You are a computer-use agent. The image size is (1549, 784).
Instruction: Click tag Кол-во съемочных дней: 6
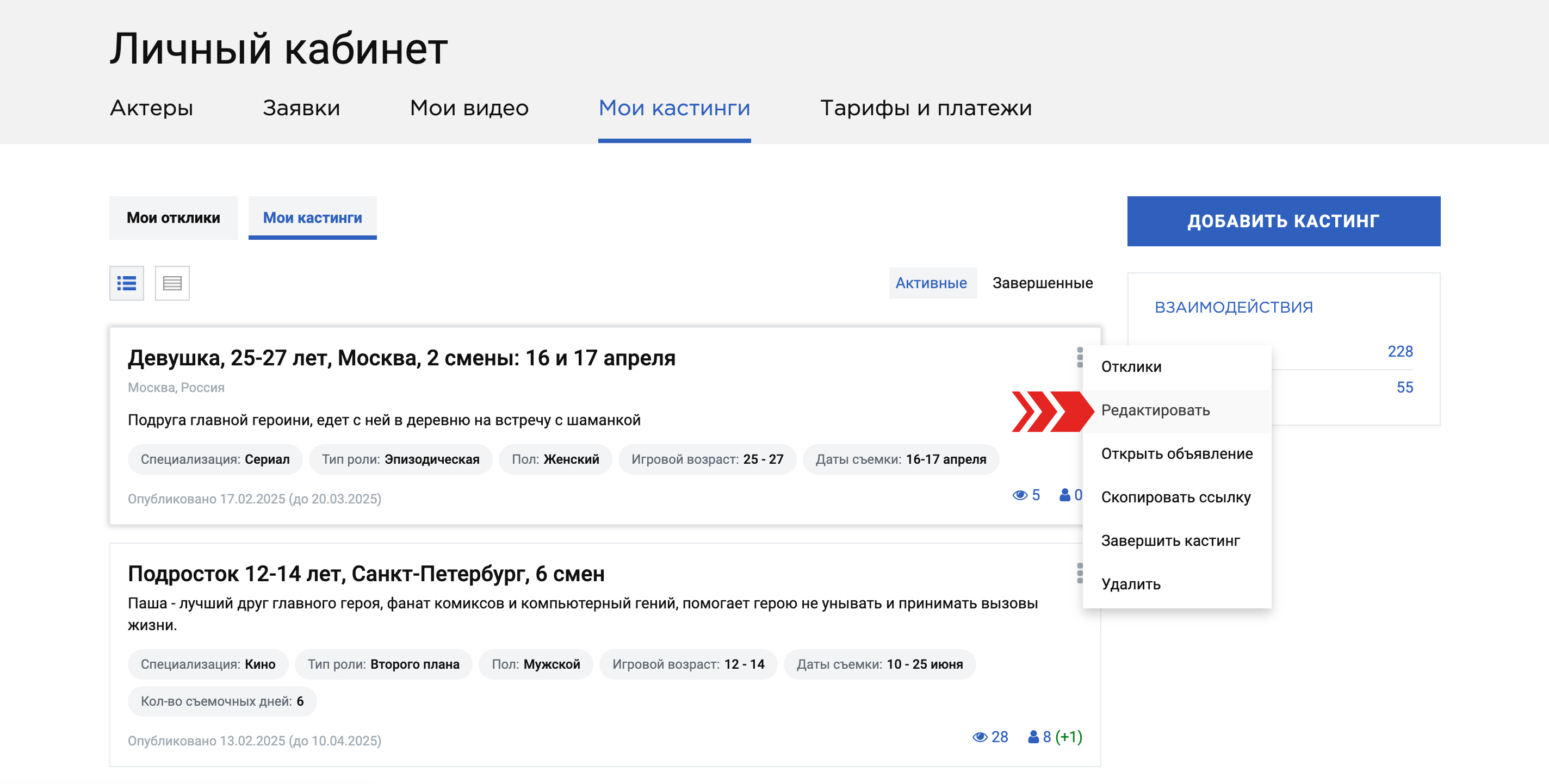pyautogui.click(x=222, y=702)
